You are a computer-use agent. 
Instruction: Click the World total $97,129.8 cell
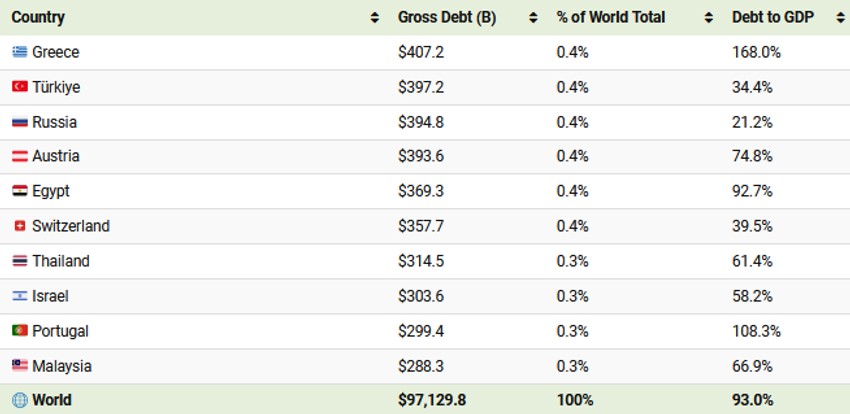click(432, 400)
